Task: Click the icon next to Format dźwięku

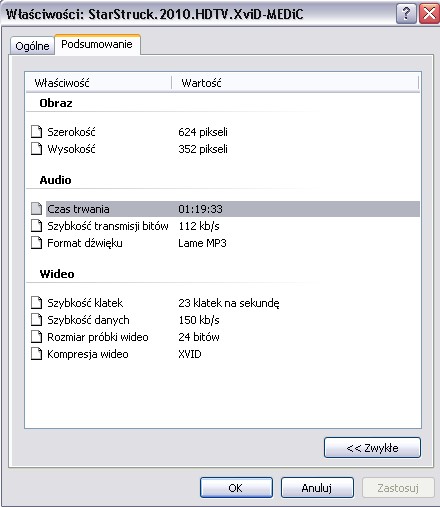Action: point(36,243)
